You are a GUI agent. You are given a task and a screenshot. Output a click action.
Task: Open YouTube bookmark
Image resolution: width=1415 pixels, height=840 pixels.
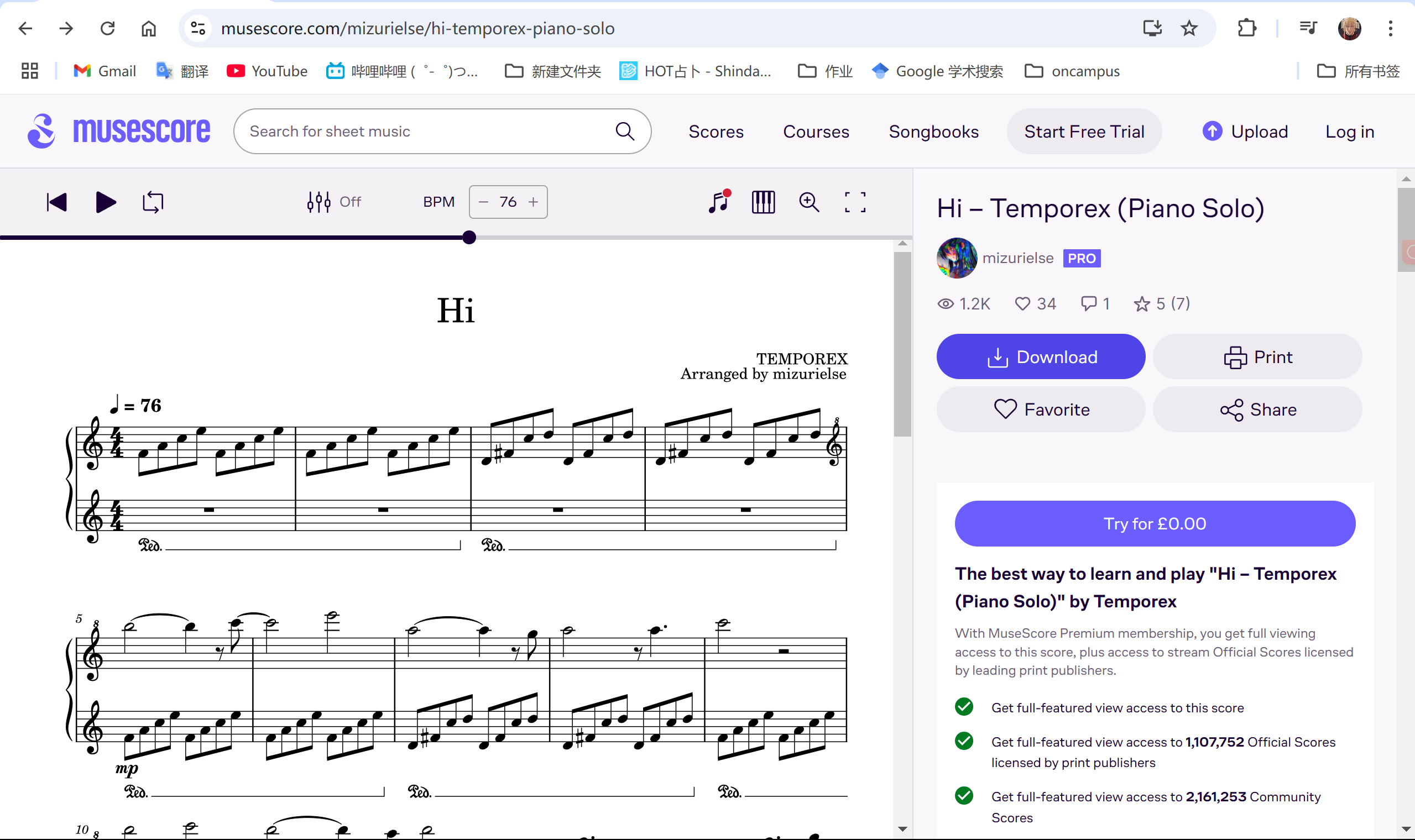click(x=267, y=71)
